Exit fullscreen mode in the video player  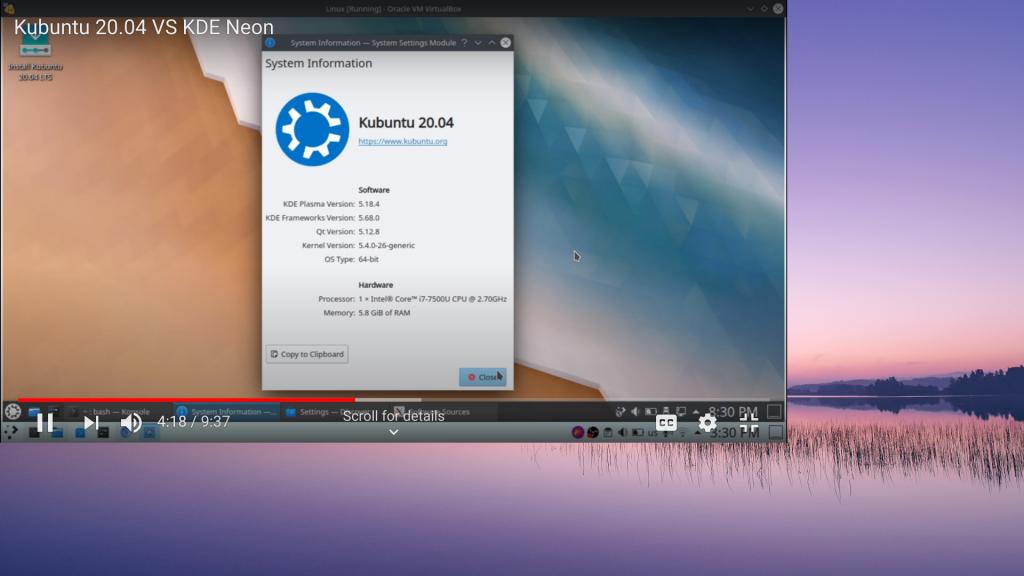tap(749, 423)
